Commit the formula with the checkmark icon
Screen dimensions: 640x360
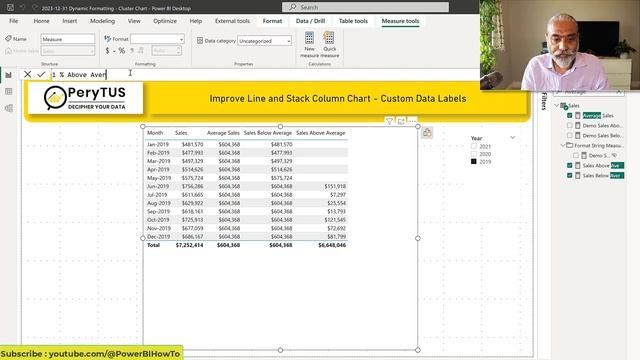(41, 74)
